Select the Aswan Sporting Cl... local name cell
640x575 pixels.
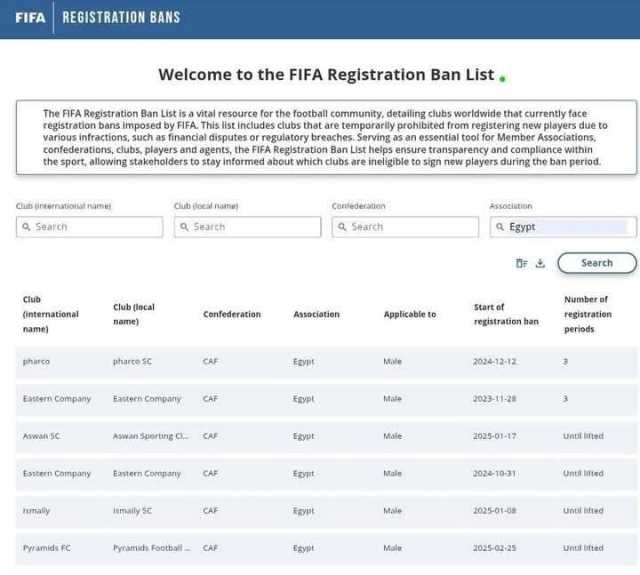[x=151, y=436]
